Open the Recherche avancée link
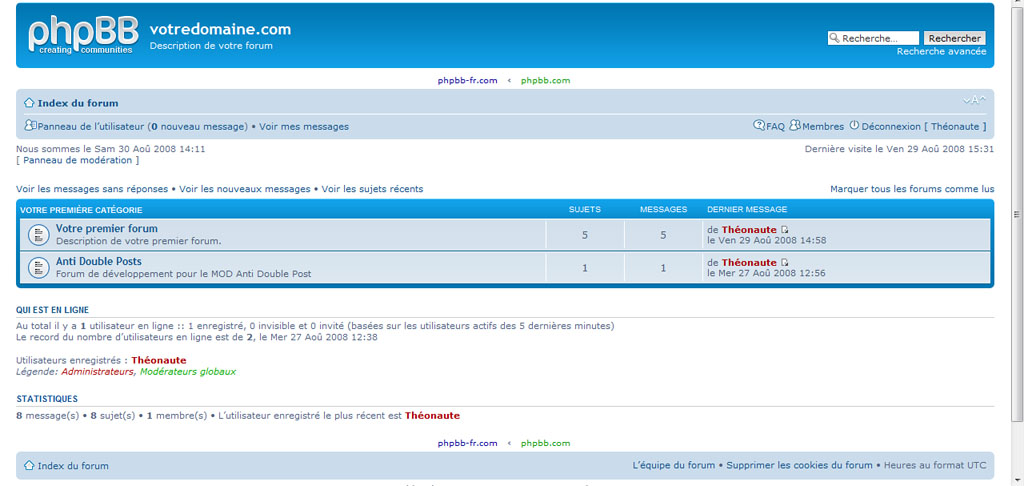 [941, 51]
